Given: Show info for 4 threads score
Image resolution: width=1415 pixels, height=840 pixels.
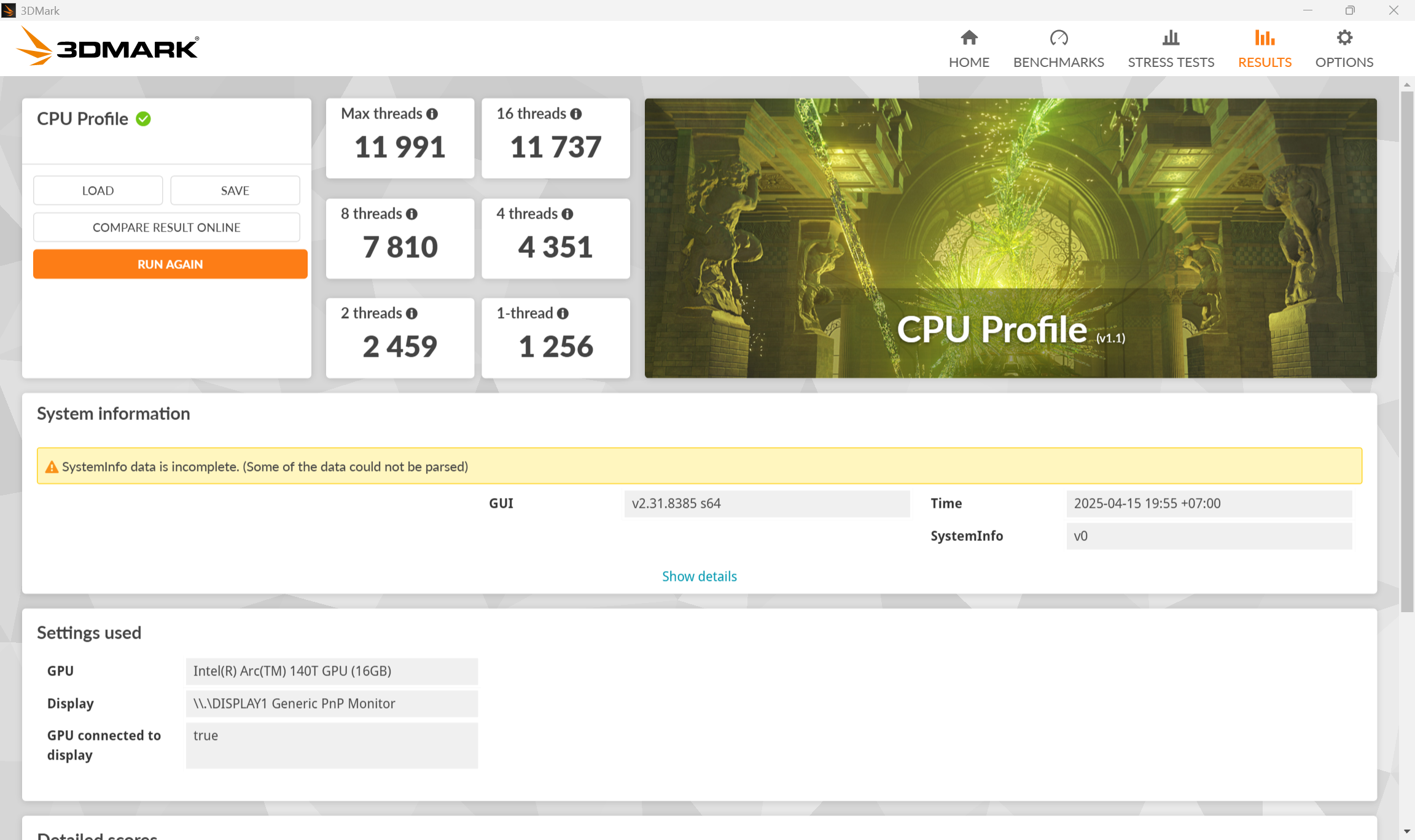Looking at the screenshot, I should tap(567, 214).
